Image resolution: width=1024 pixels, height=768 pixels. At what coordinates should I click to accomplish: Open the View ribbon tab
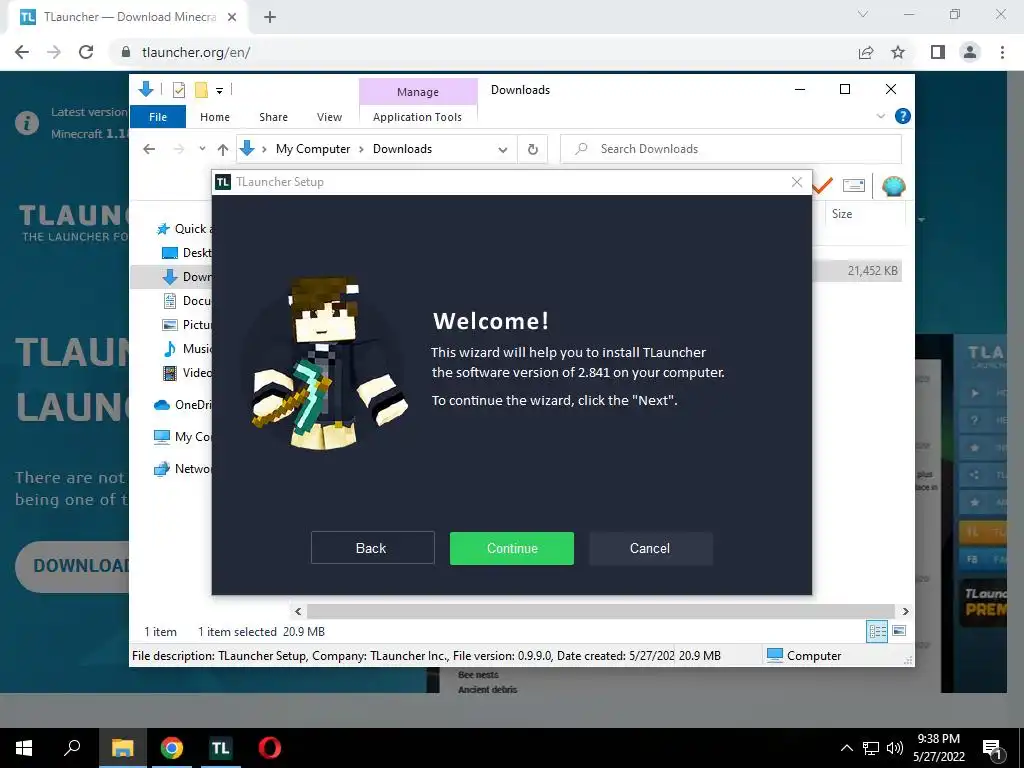point(329,117)
